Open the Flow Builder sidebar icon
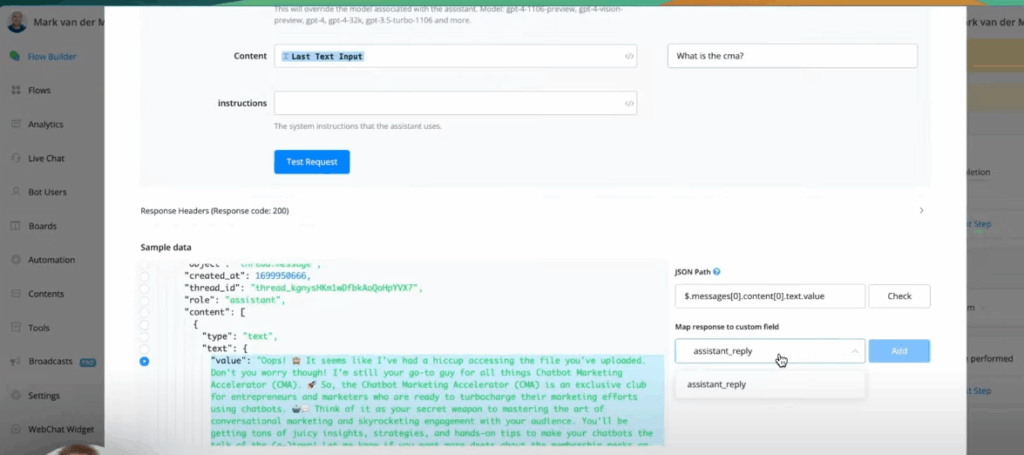The image size is (1024, 455). pyautogui.click(x=16, y=55)
